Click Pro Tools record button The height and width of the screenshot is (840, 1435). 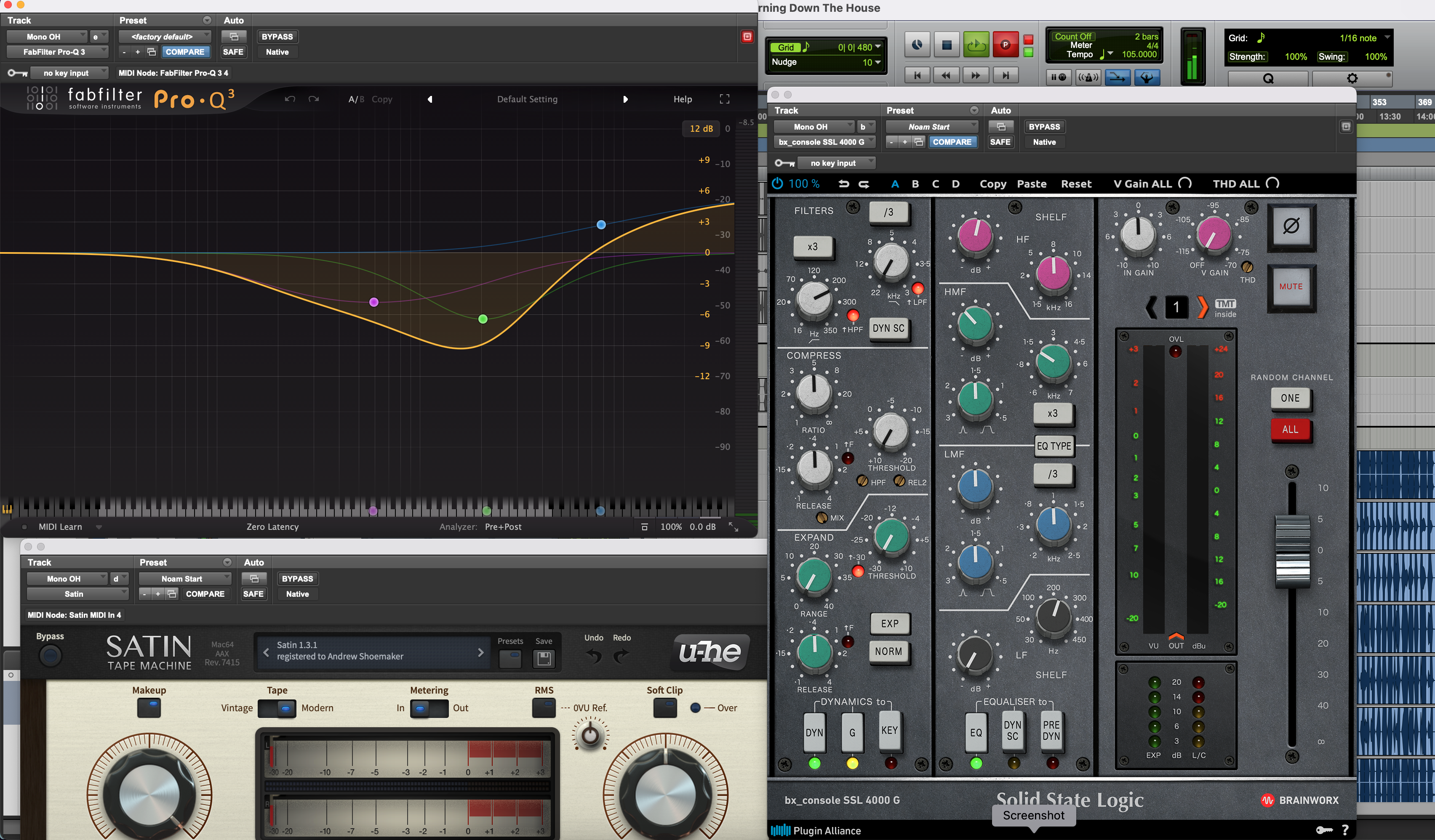click(1005, 45)
